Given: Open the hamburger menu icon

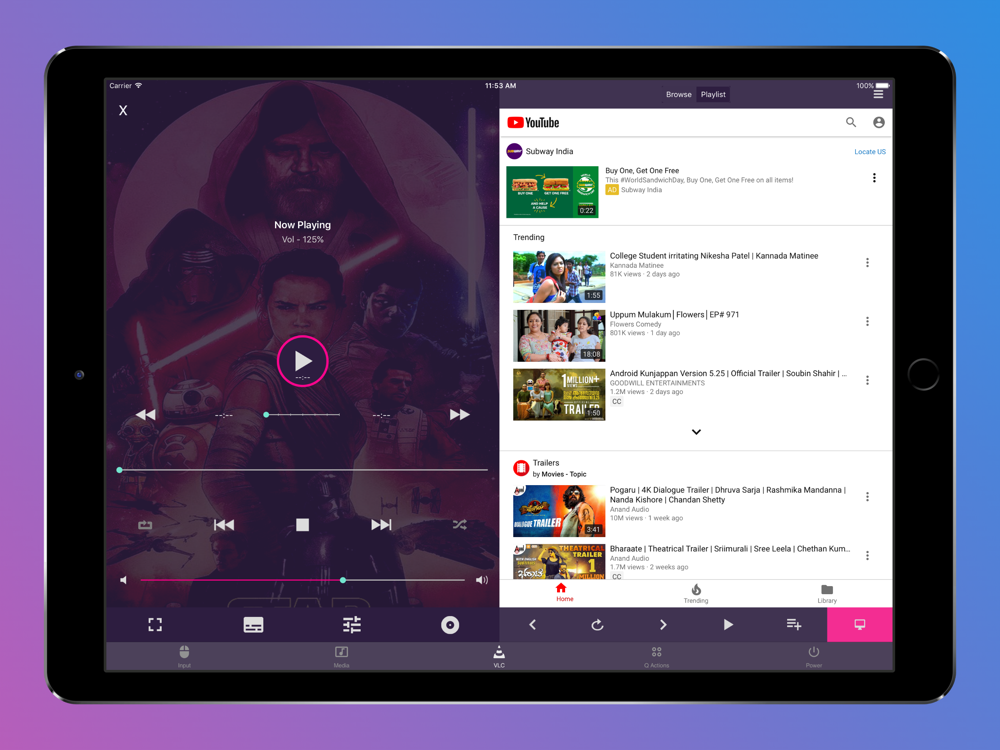Looking at the screenshot, I should pos(878,94).
